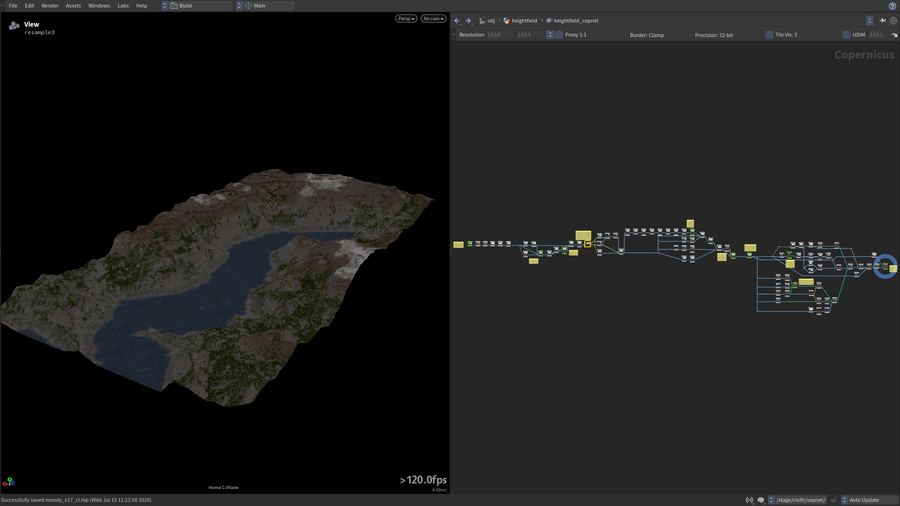Enable the Tile Vis checkbox
The image size is (900, 506).
point(769,35)
